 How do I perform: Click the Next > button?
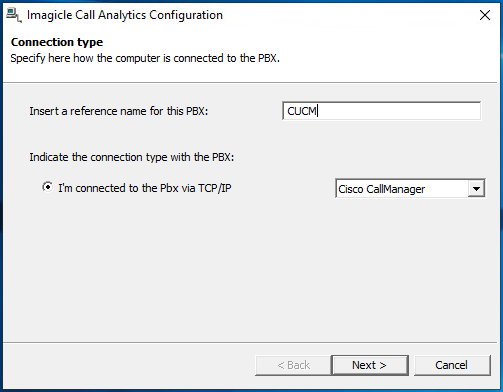[370, 365]
